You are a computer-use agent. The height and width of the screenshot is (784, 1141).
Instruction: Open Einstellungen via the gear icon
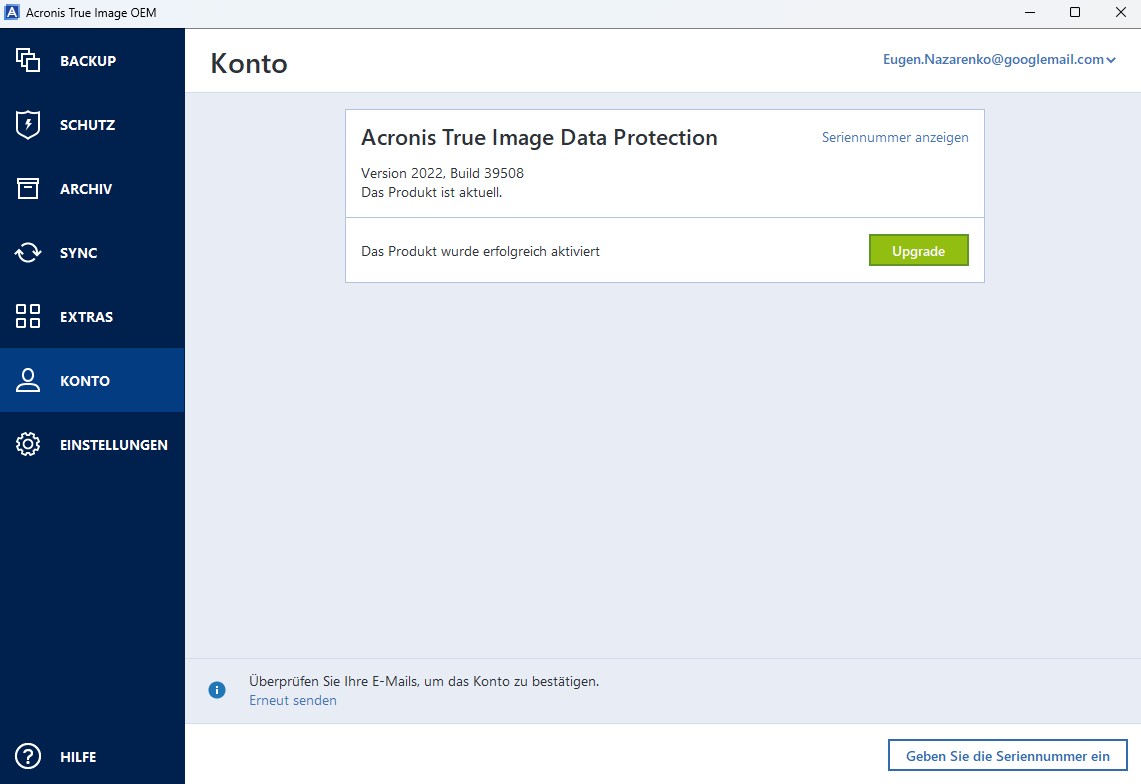tap(28, 445)
